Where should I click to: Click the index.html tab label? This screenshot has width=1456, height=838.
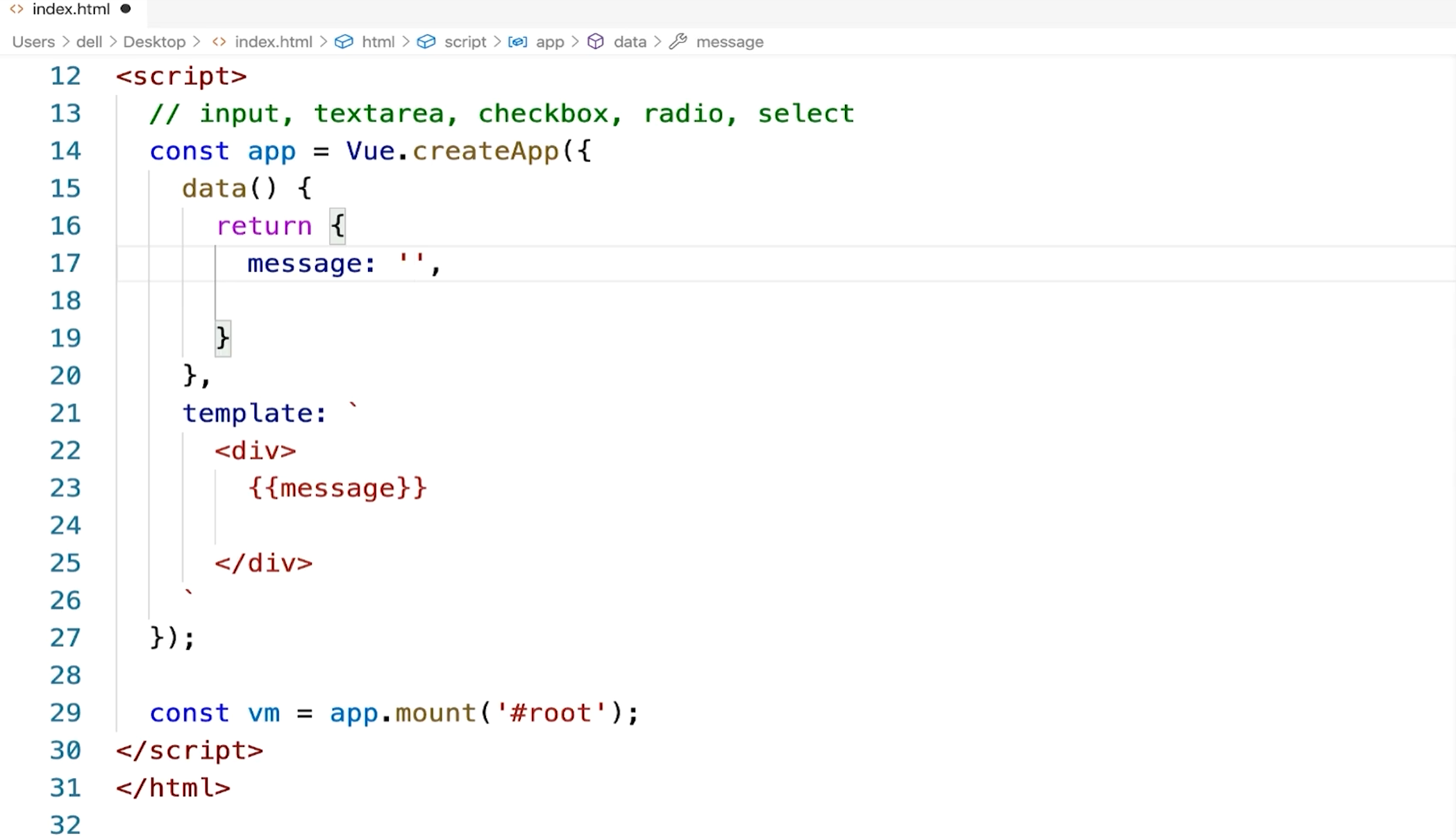point(70,10)
